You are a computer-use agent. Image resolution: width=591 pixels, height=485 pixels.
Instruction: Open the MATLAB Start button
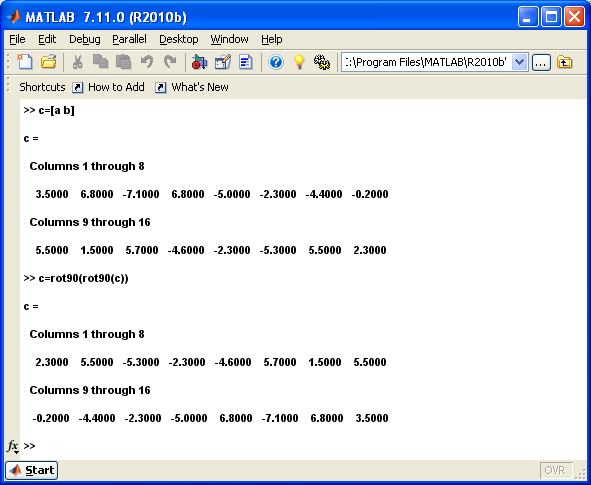click(x=32, y=470)
